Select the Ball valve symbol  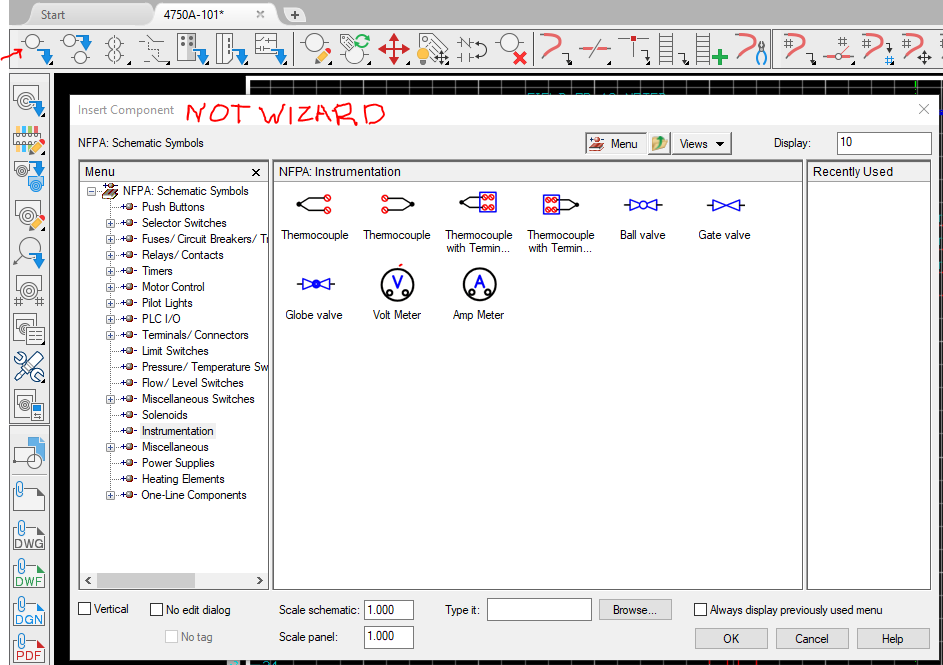pos(642,206)
